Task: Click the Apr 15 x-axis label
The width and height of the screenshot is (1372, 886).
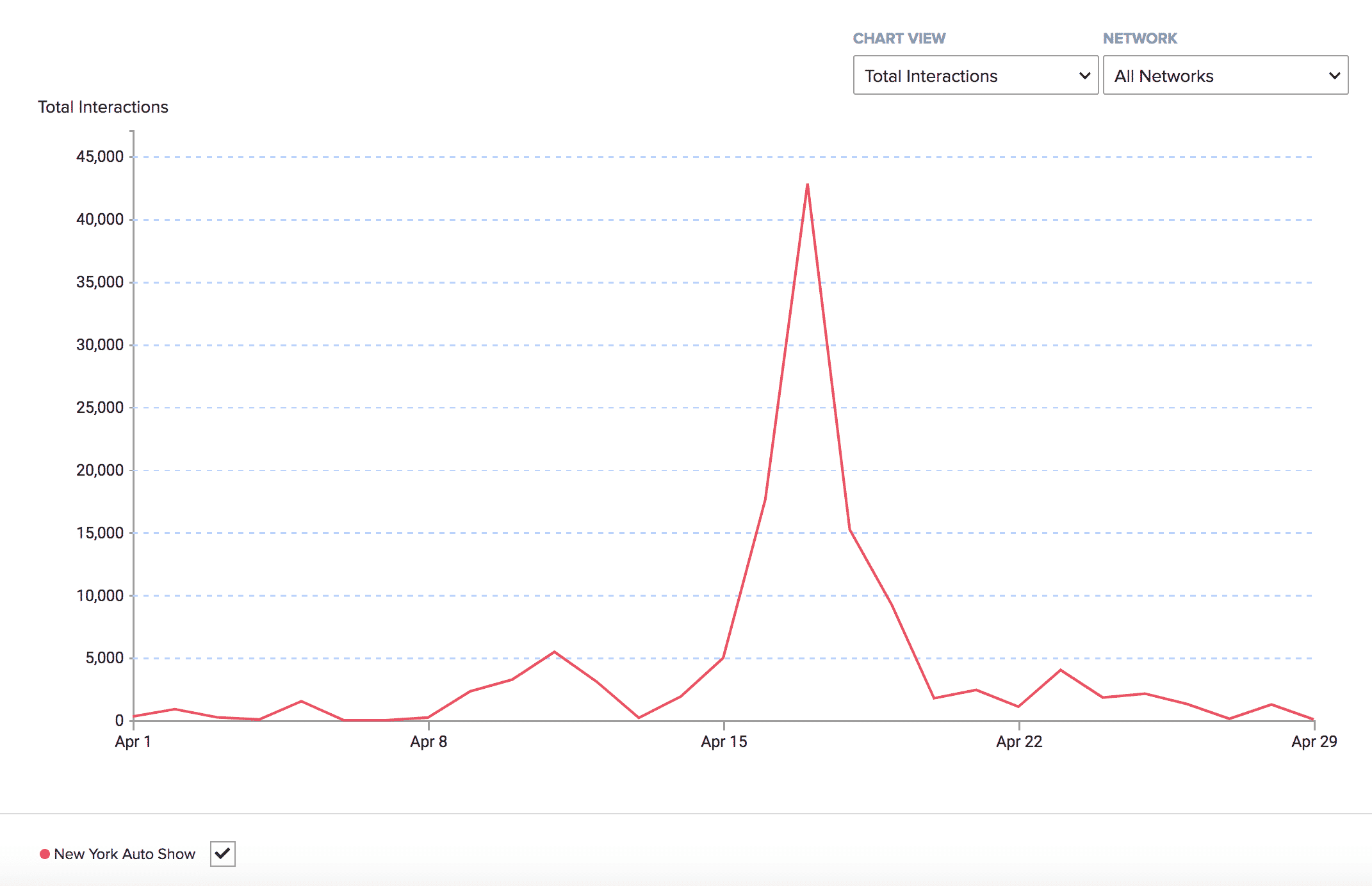Action: [x=724, y=741]
